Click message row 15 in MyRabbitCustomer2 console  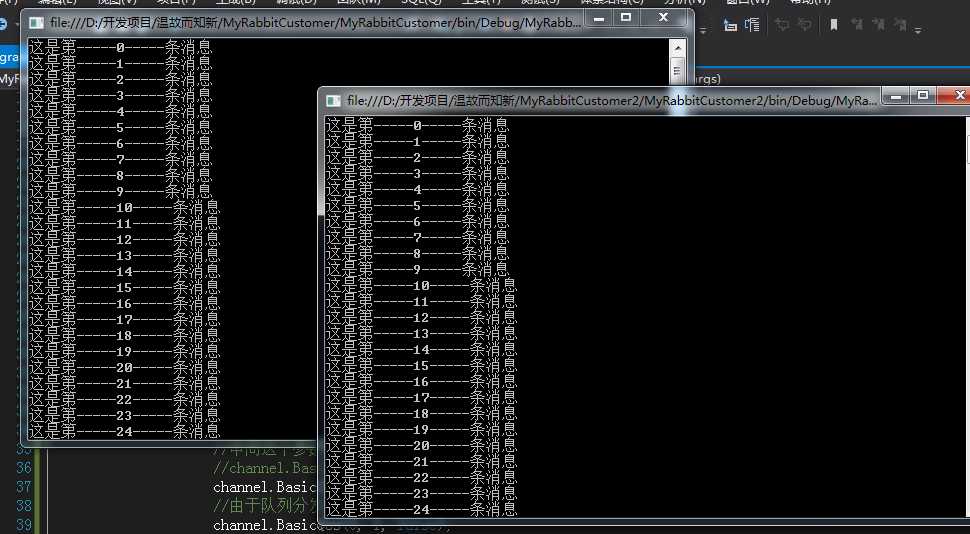click(421, 365)
